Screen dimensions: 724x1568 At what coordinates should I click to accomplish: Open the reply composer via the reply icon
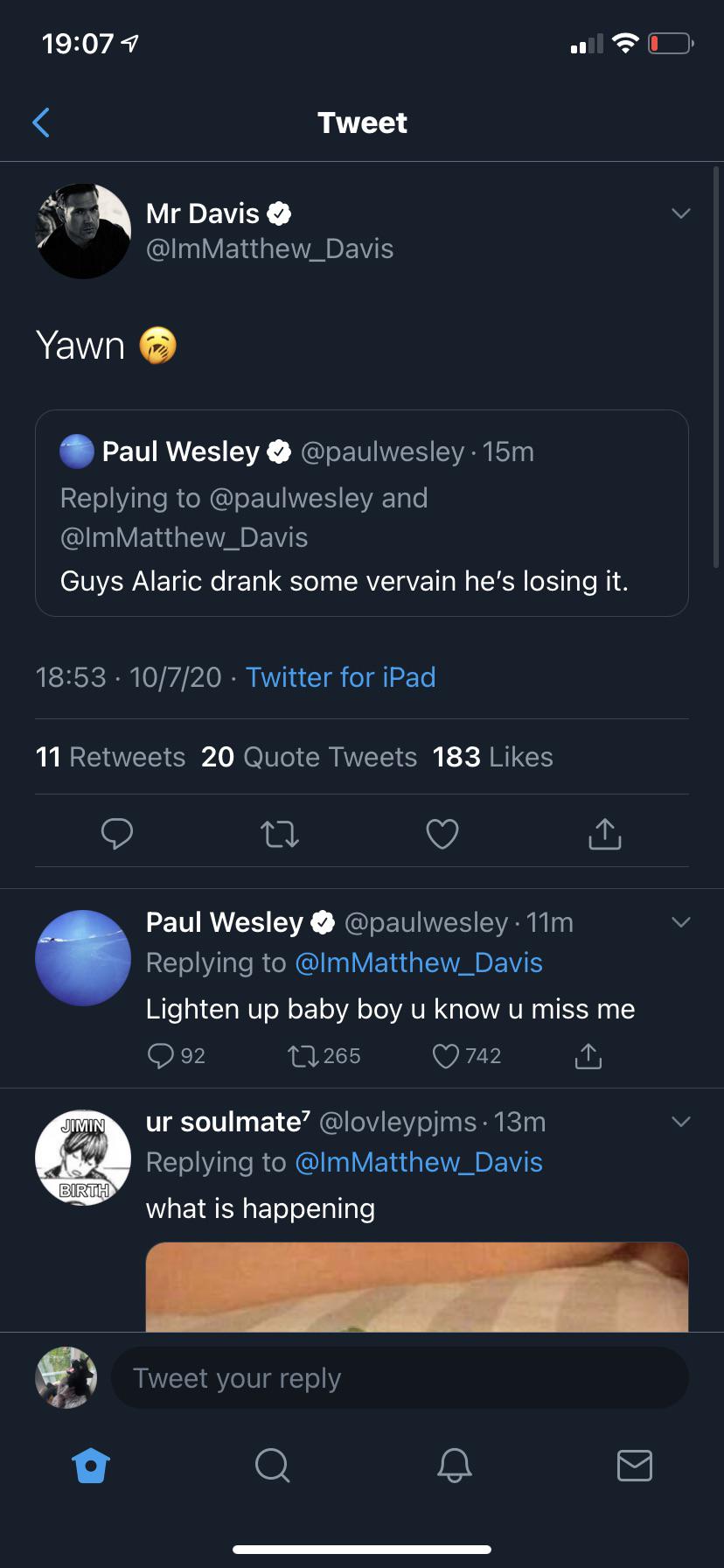[x=117, y=834]
